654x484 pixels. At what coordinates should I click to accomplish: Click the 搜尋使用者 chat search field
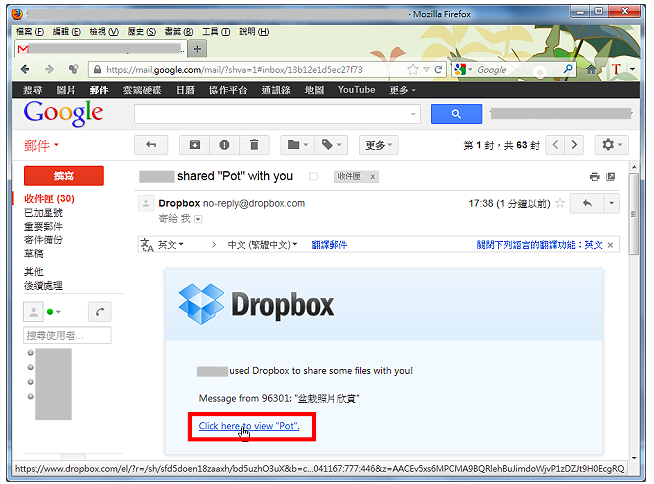[x=67, y=335]
